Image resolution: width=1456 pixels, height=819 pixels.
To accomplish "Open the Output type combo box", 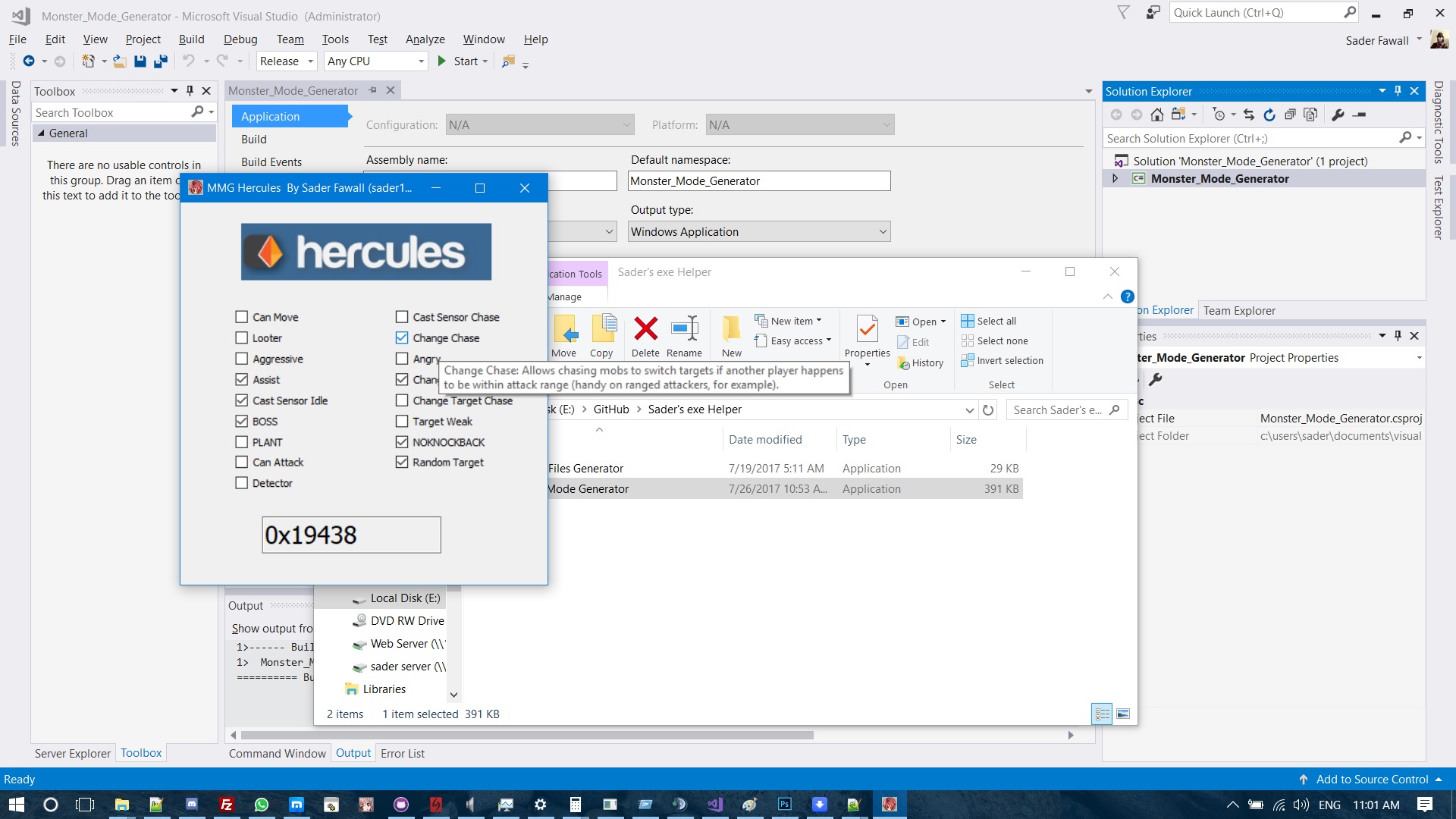I will coord(759,232).
